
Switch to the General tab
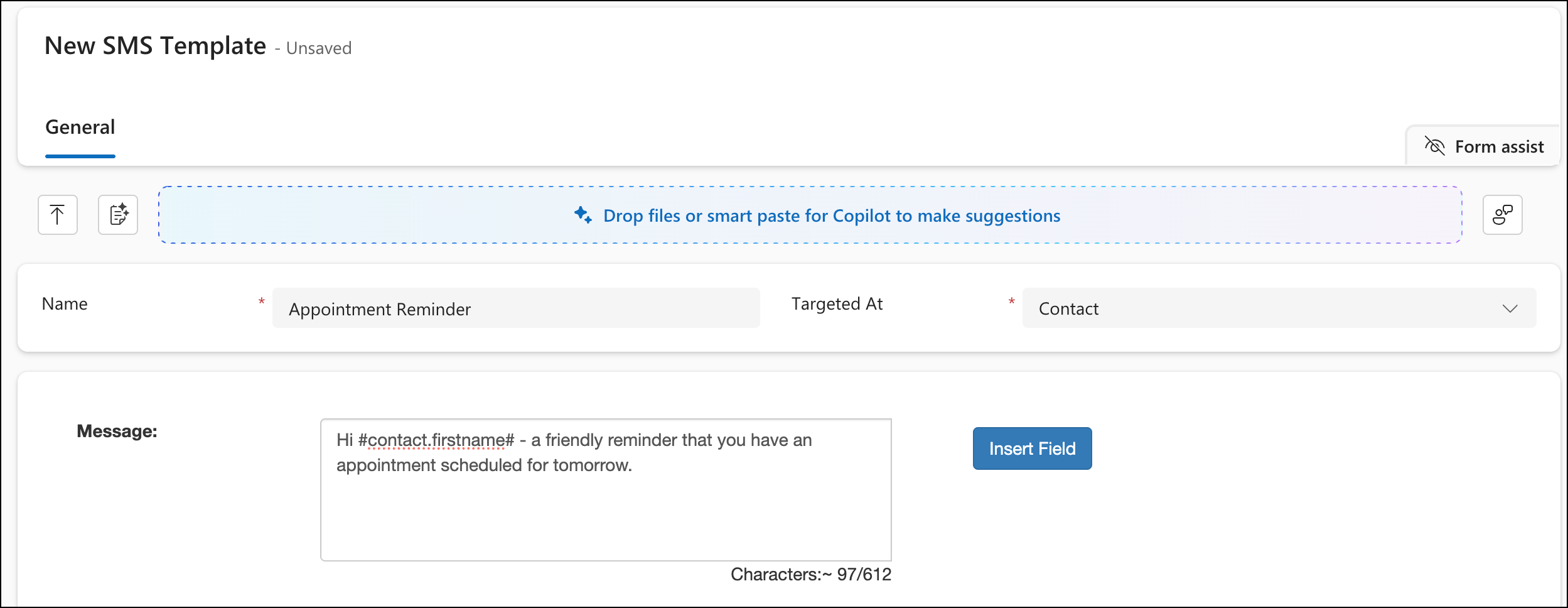click(x=80, y=127)
